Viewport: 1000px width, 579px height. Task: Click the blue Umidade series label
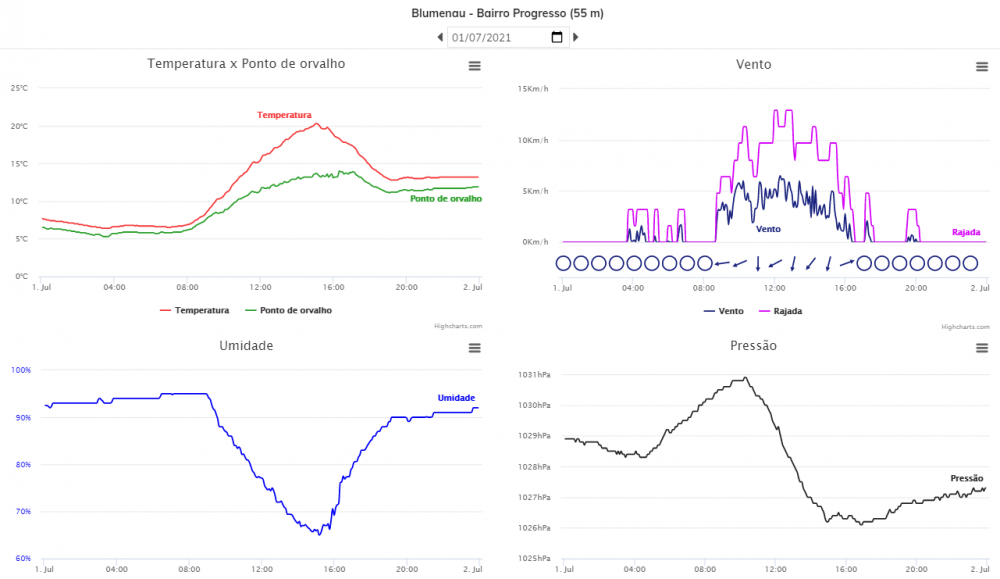click(456, 398)
